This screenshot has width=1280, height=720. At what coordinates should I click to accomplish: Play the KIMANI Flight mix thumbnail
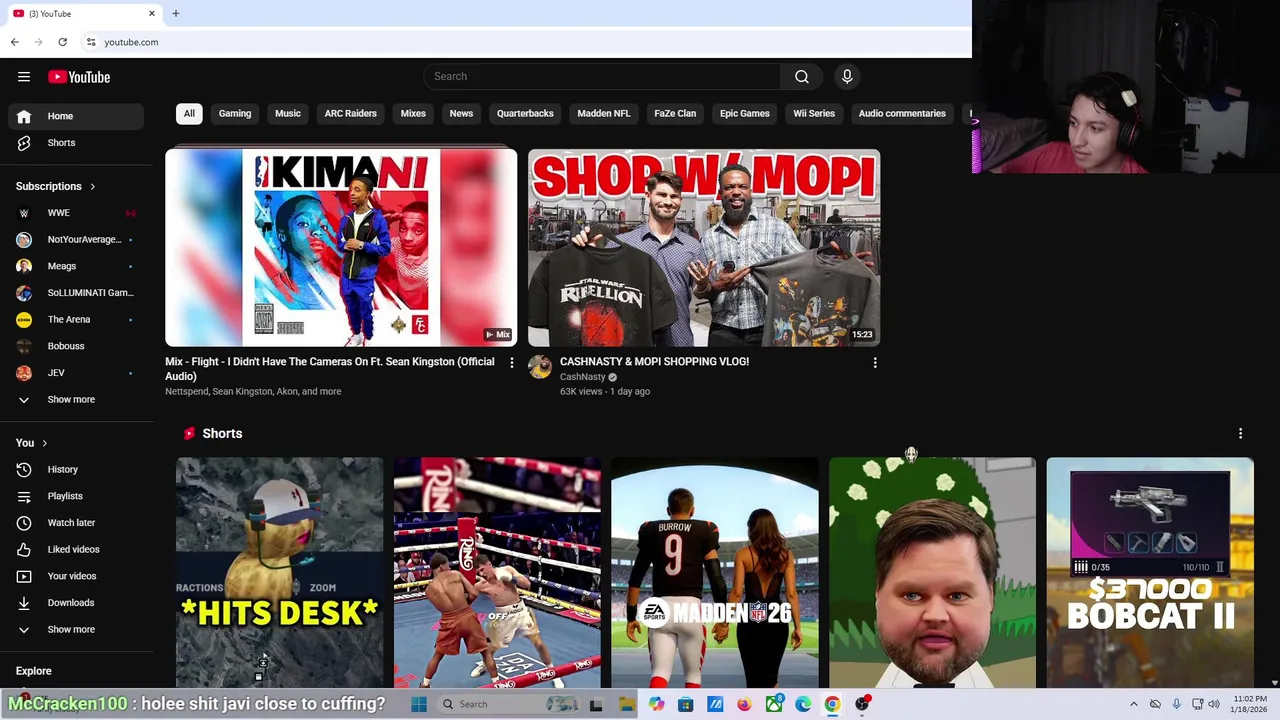(341, 247)
